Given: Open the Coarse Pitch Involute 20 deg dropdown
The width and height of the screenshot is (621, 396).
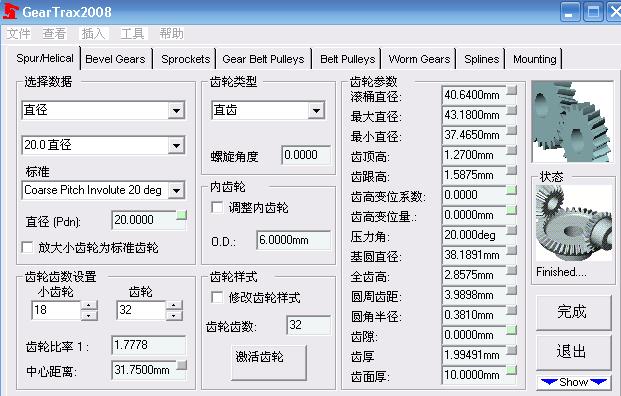Looking at the screenshot, I should tap(176, 190).
